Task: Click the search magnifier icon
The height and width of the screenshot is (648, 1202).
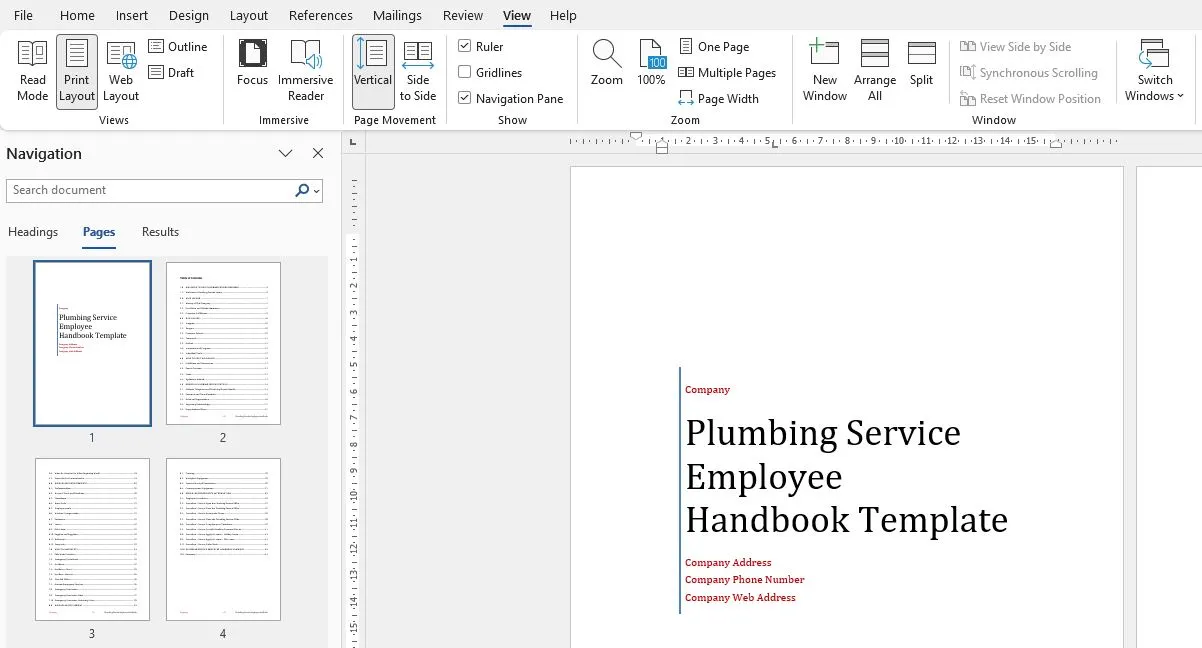Action: coord(302,190)
